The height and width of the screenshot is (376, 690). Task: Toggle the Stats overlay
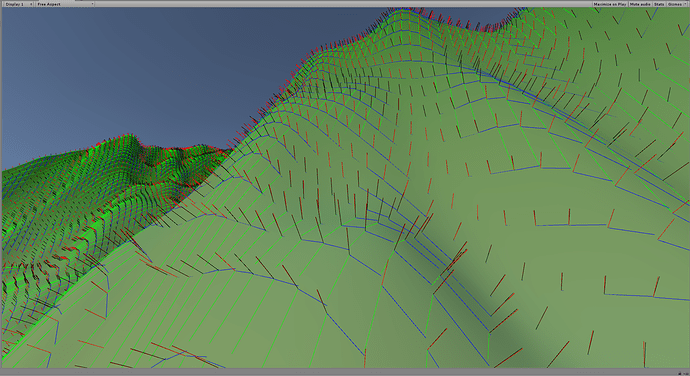[x=659, y=4]
